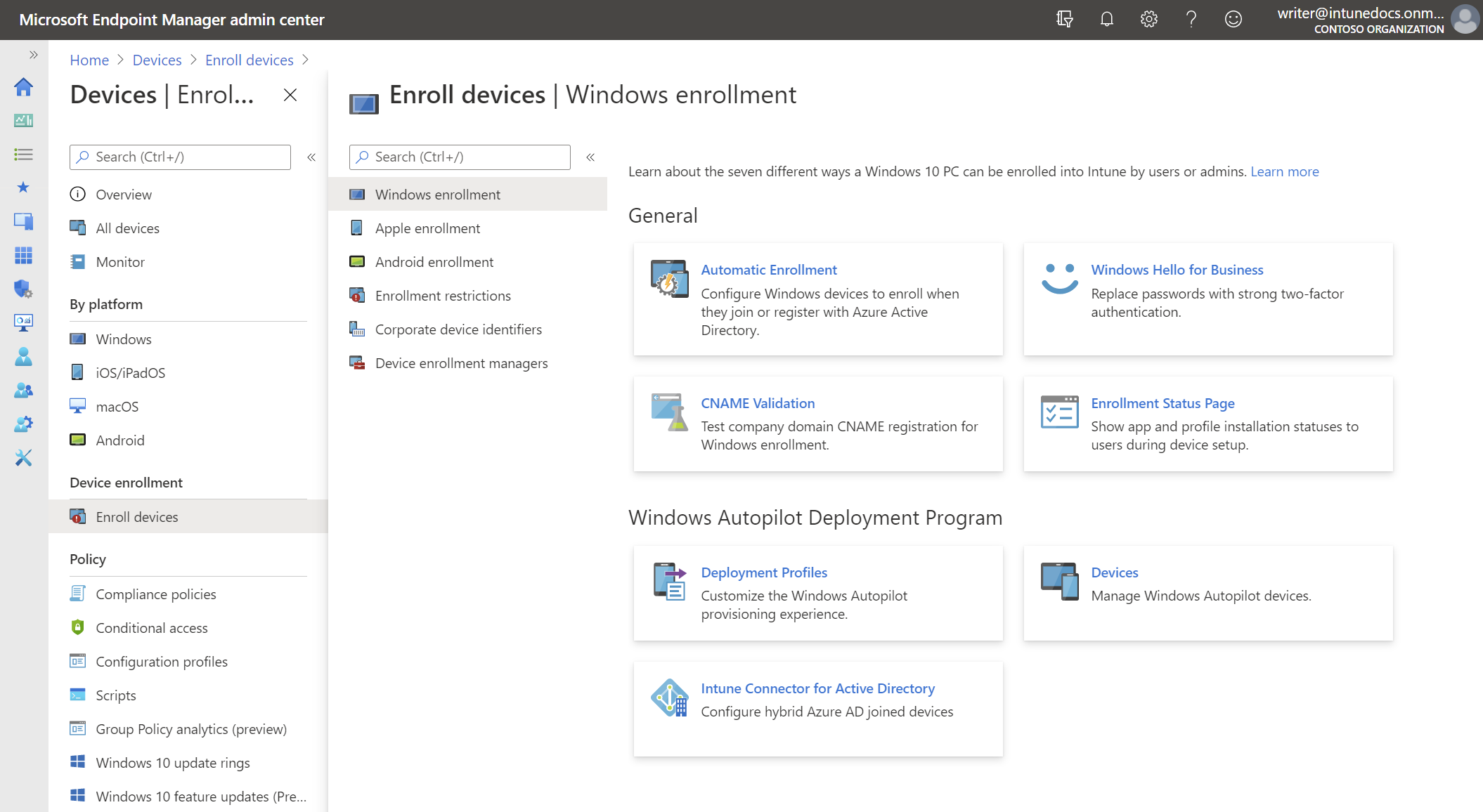Open feedback smiley face icon
1483x812 pixels.
(1233, 19)
